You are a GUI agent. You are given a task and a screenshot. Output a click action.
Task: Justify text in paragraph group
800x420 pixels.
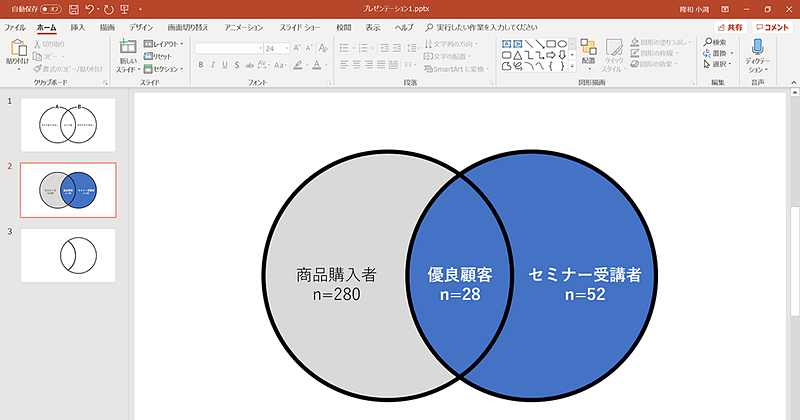tap(381, 65)
